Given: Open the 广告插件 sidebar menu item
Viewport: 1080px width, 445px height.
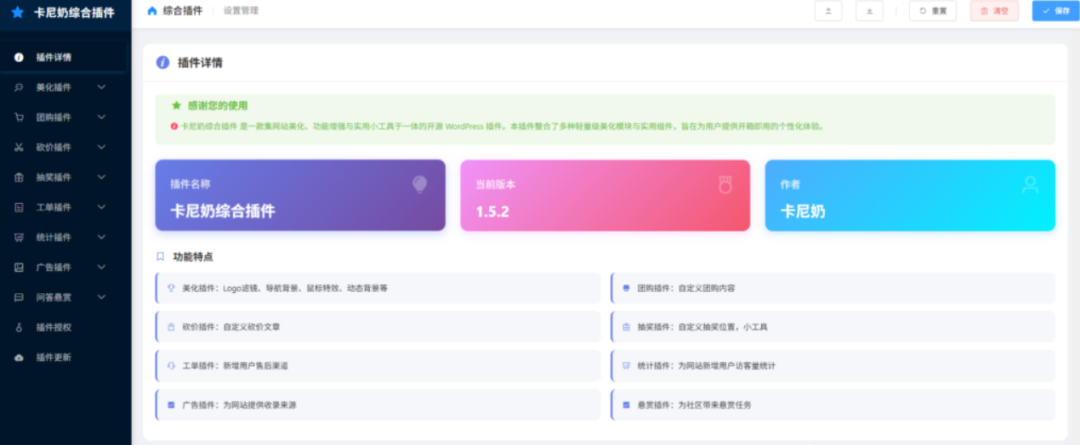Looking at the screenshot, I should [54, 267].
